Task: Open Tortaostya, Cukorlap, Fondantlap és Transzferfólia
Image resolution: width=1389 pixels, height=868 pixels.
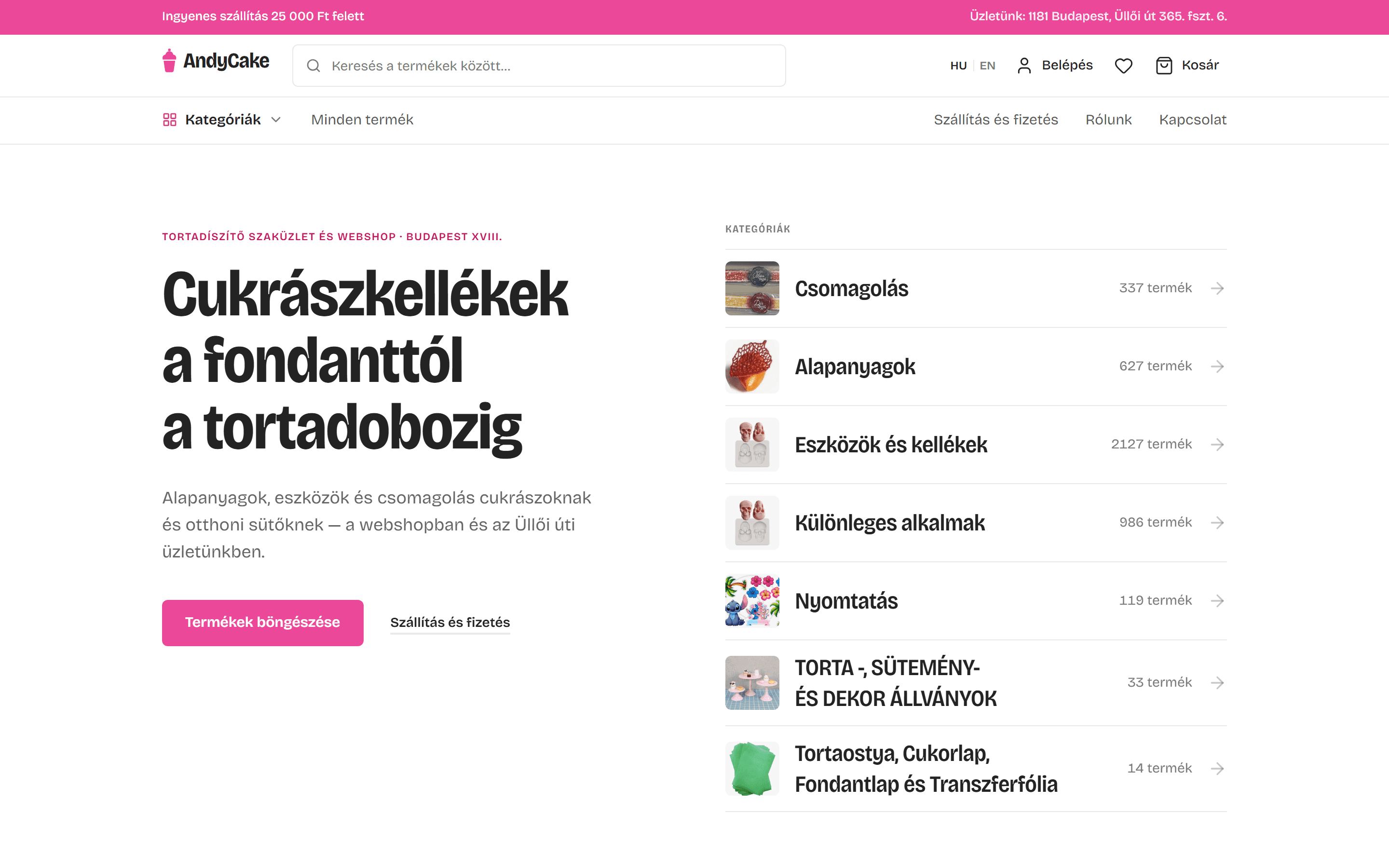Action: [x=926, y=768]
